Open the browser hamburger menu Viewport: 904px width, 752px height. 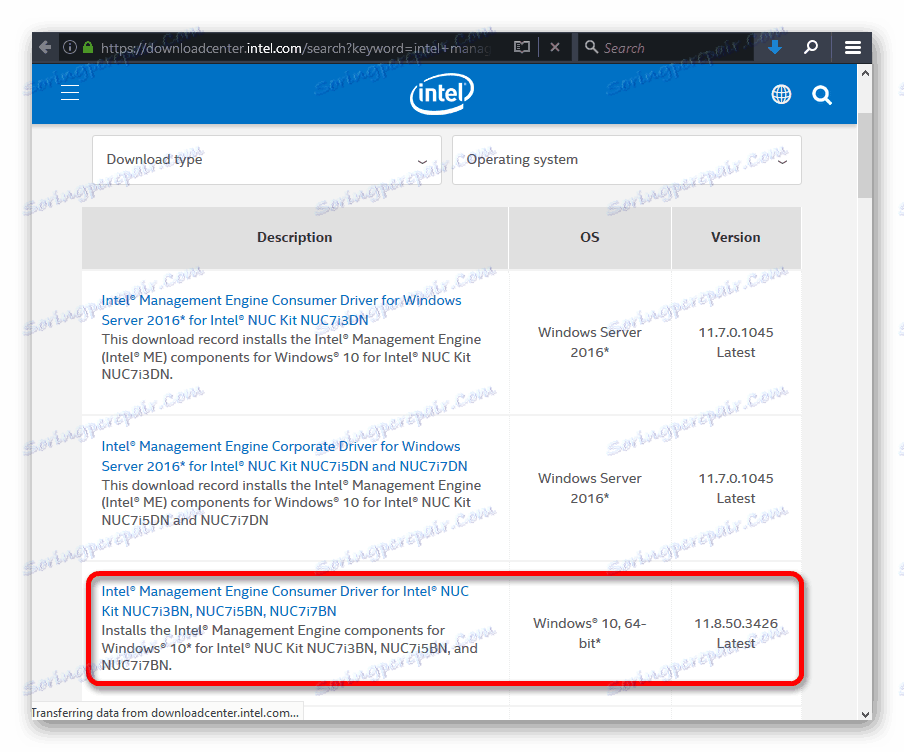(853, 47)
